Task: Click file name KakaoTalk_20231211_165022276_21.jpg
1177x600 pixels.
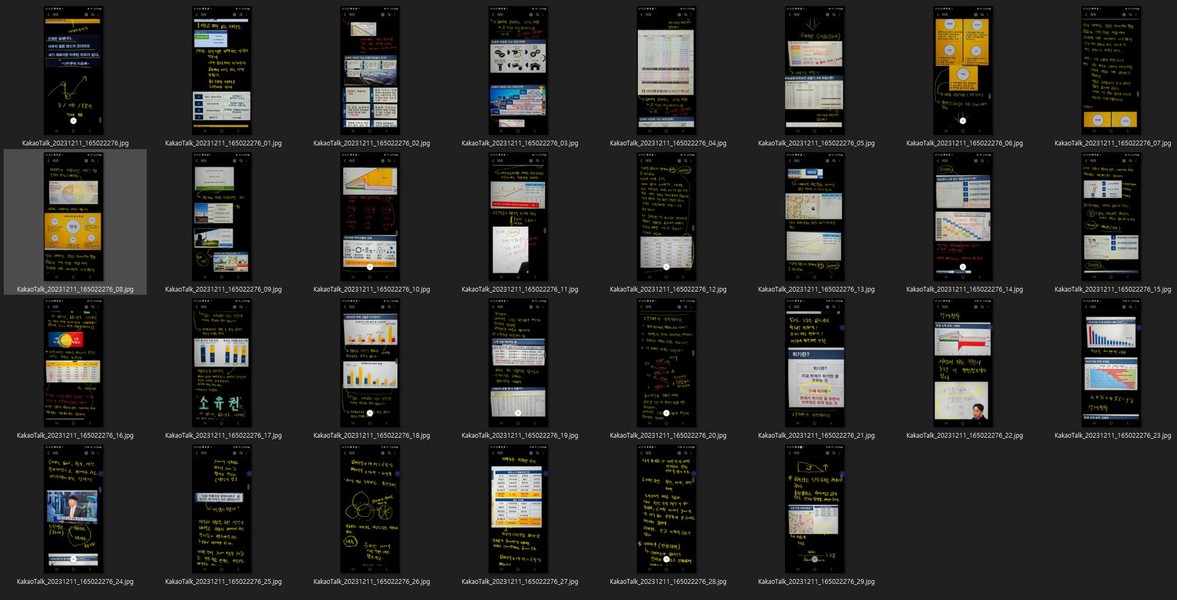Action: [817, 435]
